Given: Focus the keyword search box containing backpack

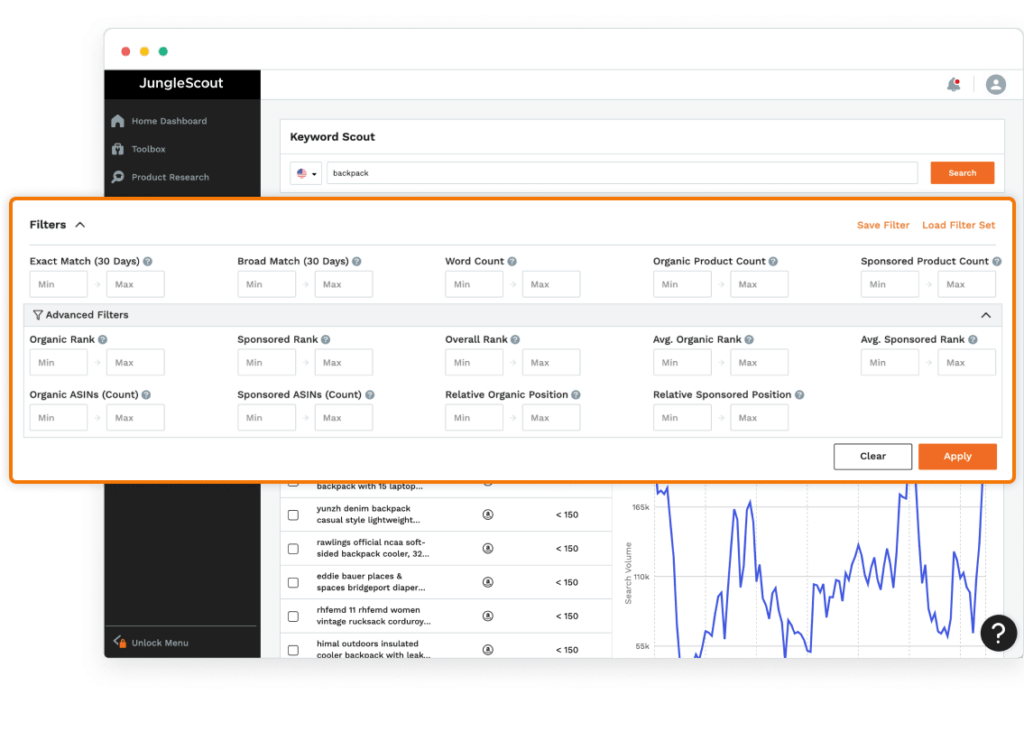Looking at the screenshot, I should tap(622, 173).
